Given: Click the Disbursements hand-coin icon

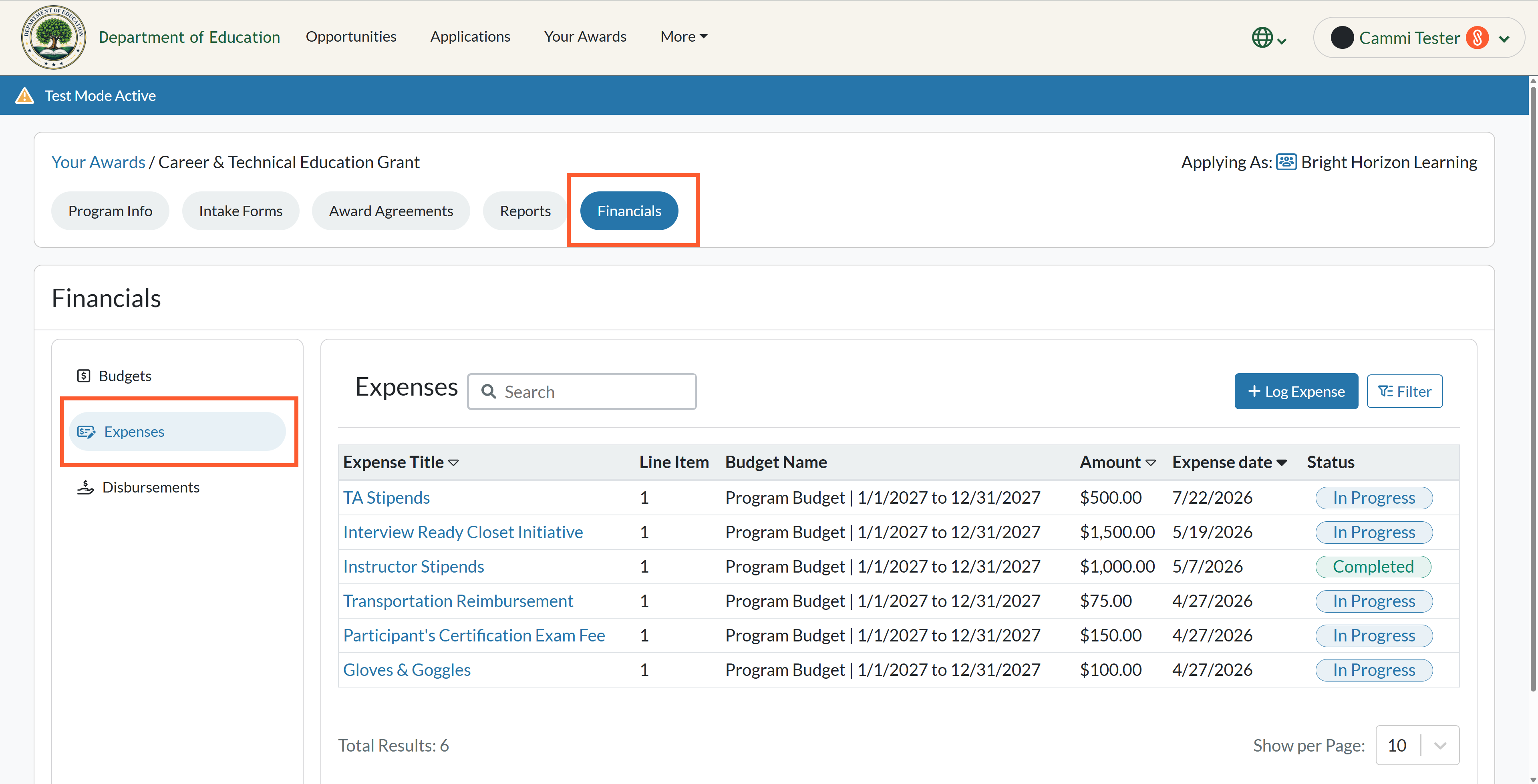Looking at the screenshot, I should (x=85, y=487).
